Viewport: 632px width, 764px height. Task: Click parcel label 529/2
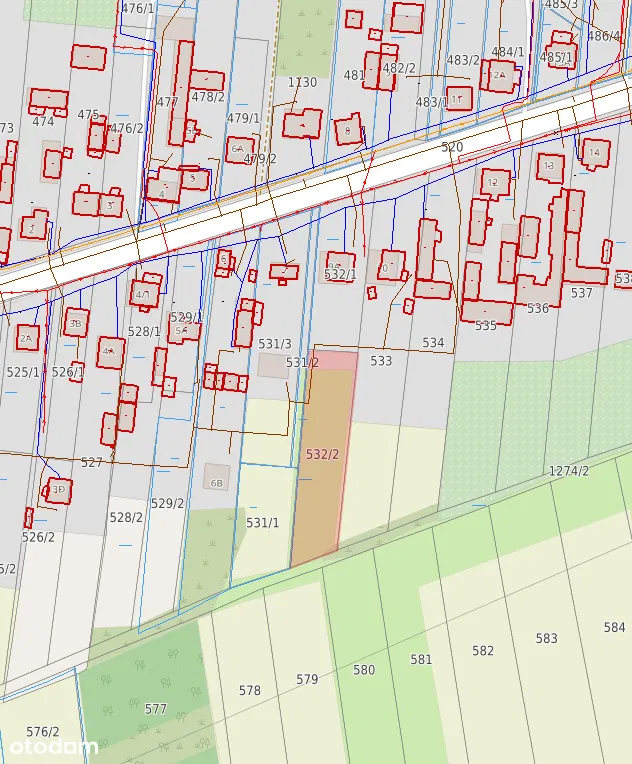tap(167, 503)
